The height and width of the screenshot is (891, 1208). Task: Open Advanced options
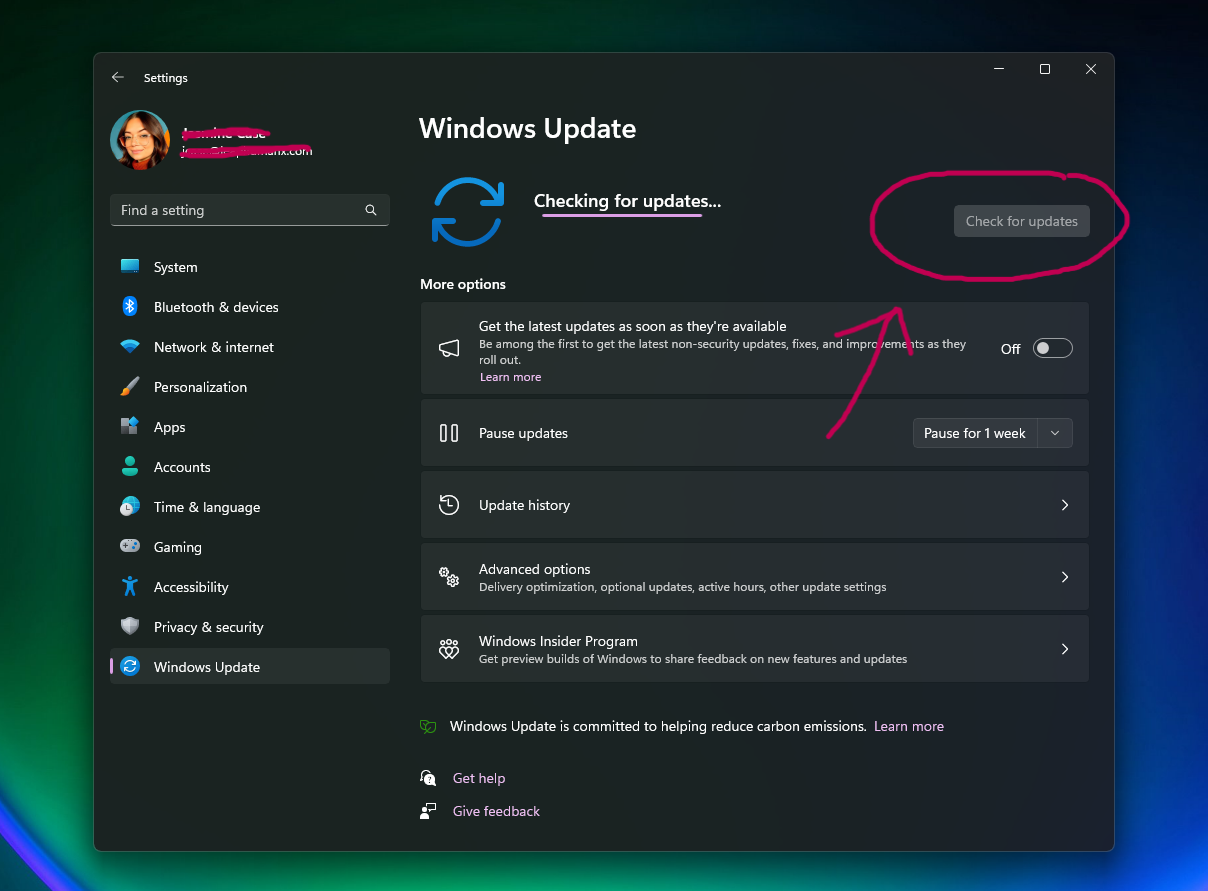pos(755,577)
